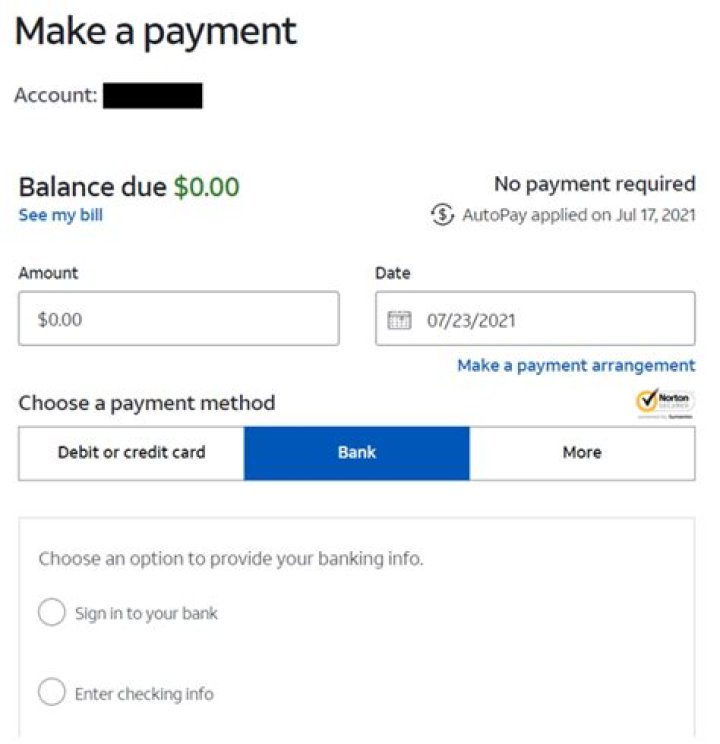
Task: Open the More payment methods tab
Action: pos(582,453)
